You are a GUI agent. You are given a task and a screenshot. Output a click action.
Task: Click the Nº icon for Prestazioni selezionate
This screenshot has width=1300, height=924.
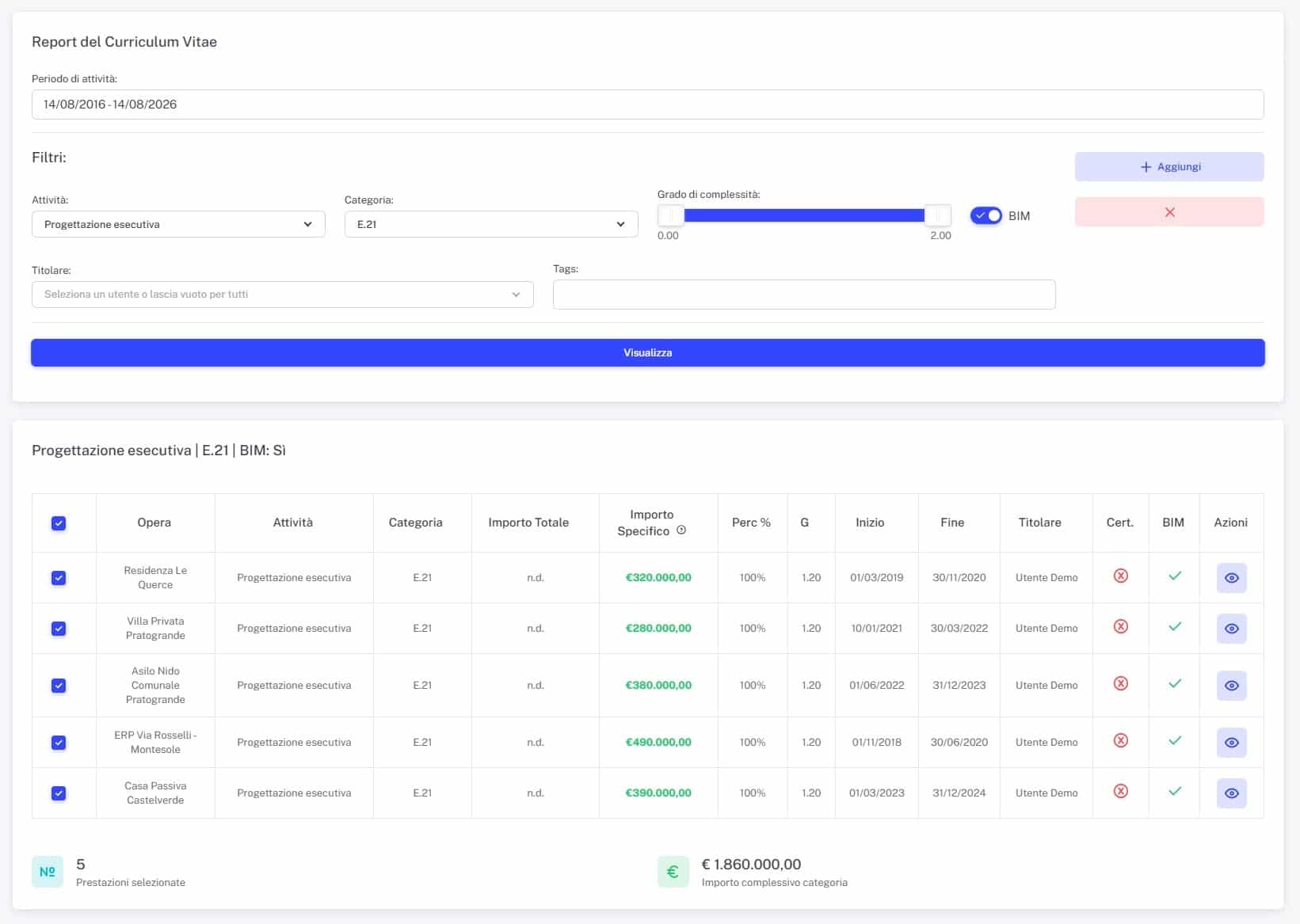(x=48, y=872)
